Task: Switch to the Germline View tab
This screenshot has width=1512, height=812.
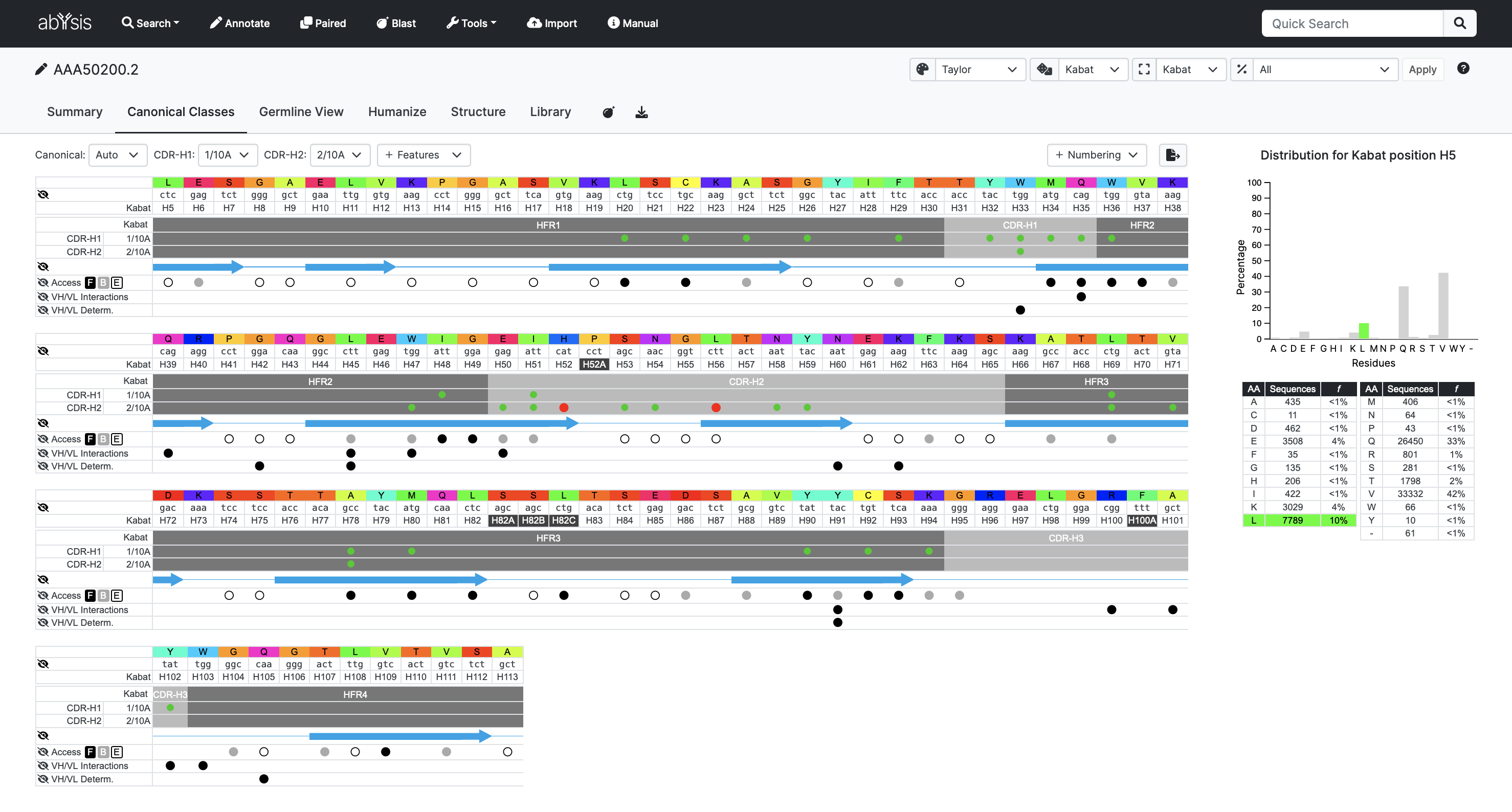Action: [301, 111]
